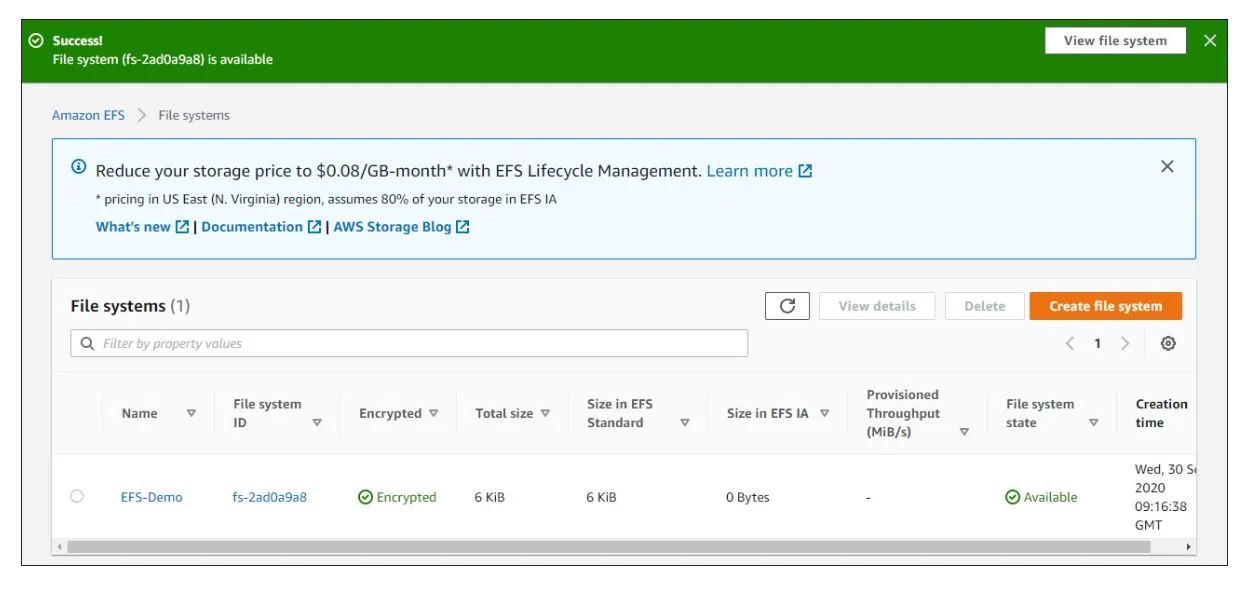Click the scrollbar left arrow
This screenshot has height=593, width=1243.
(x=59, y=547)
